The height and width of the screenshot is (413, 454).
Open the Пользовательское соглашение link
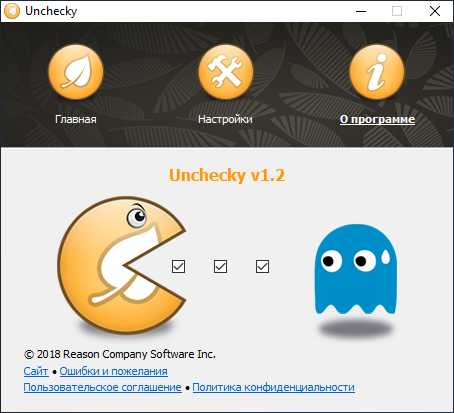click(x=103, y=387)
